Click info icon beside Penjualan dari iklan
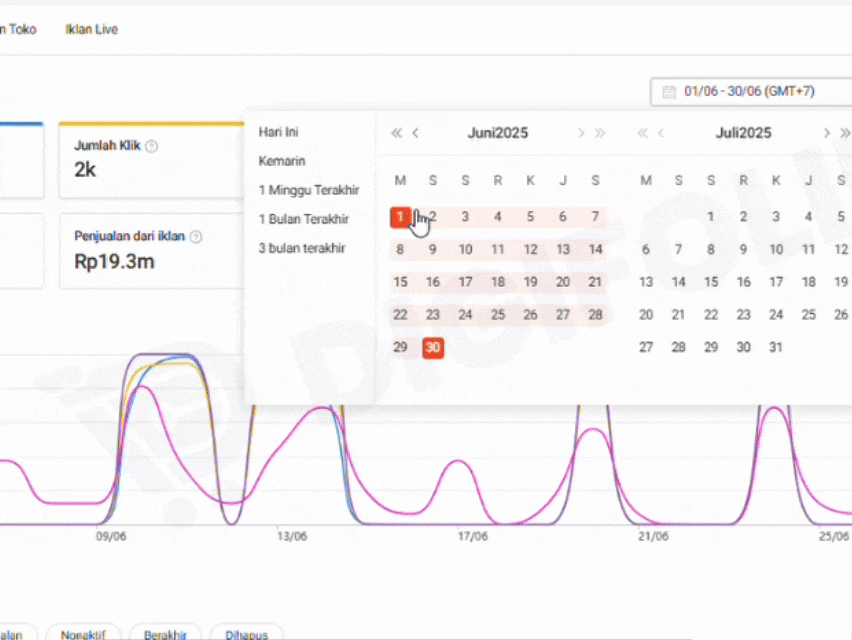The height and width of the screenshot is (640, 852). tap(196, 237)
